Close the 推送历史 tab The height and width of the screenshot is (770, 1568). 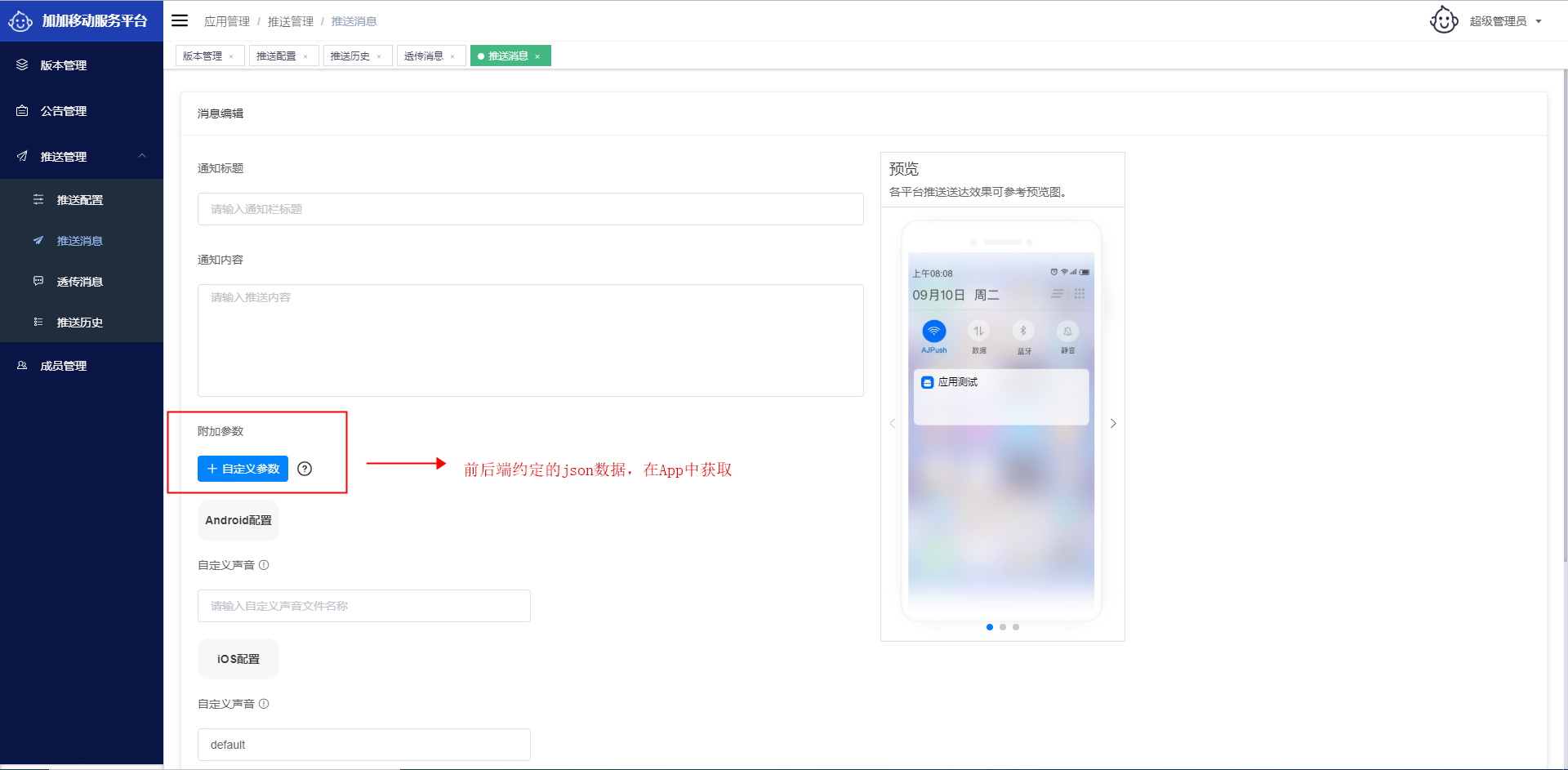pos(379,56)
